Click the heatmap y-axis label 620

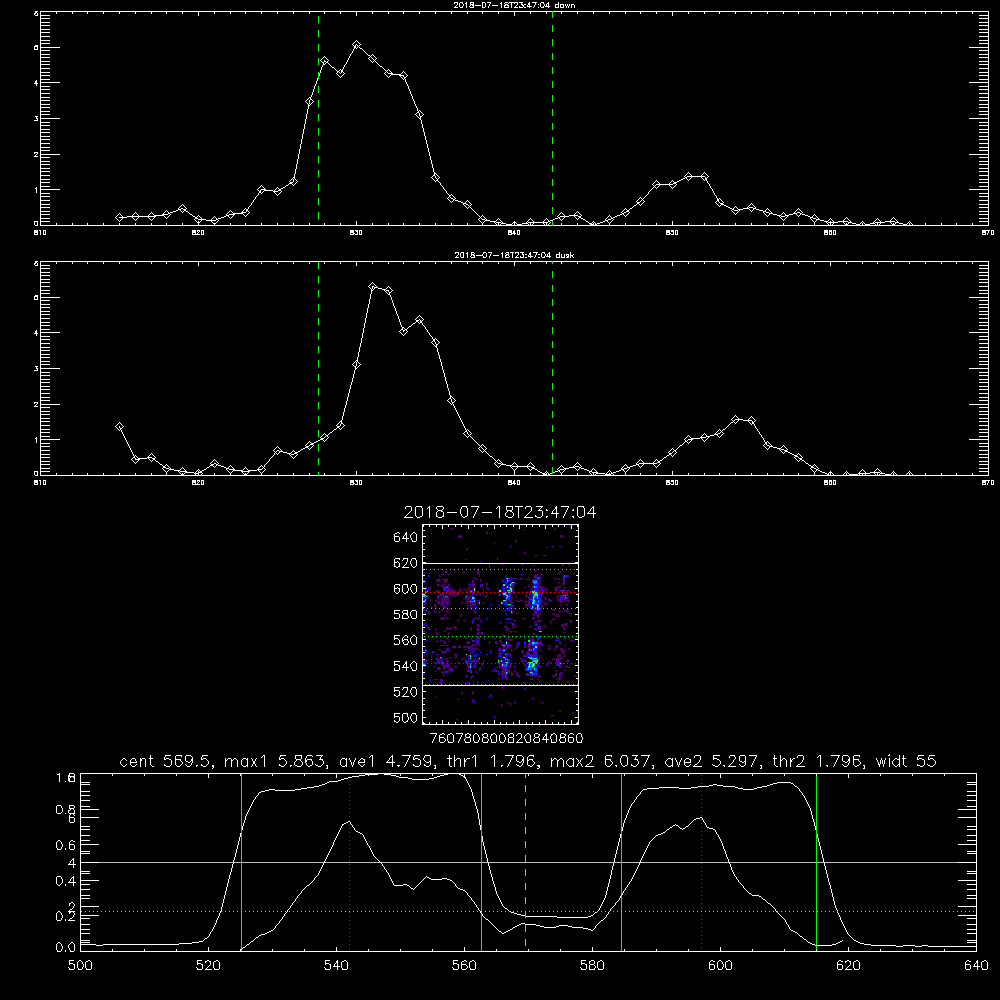406,563
